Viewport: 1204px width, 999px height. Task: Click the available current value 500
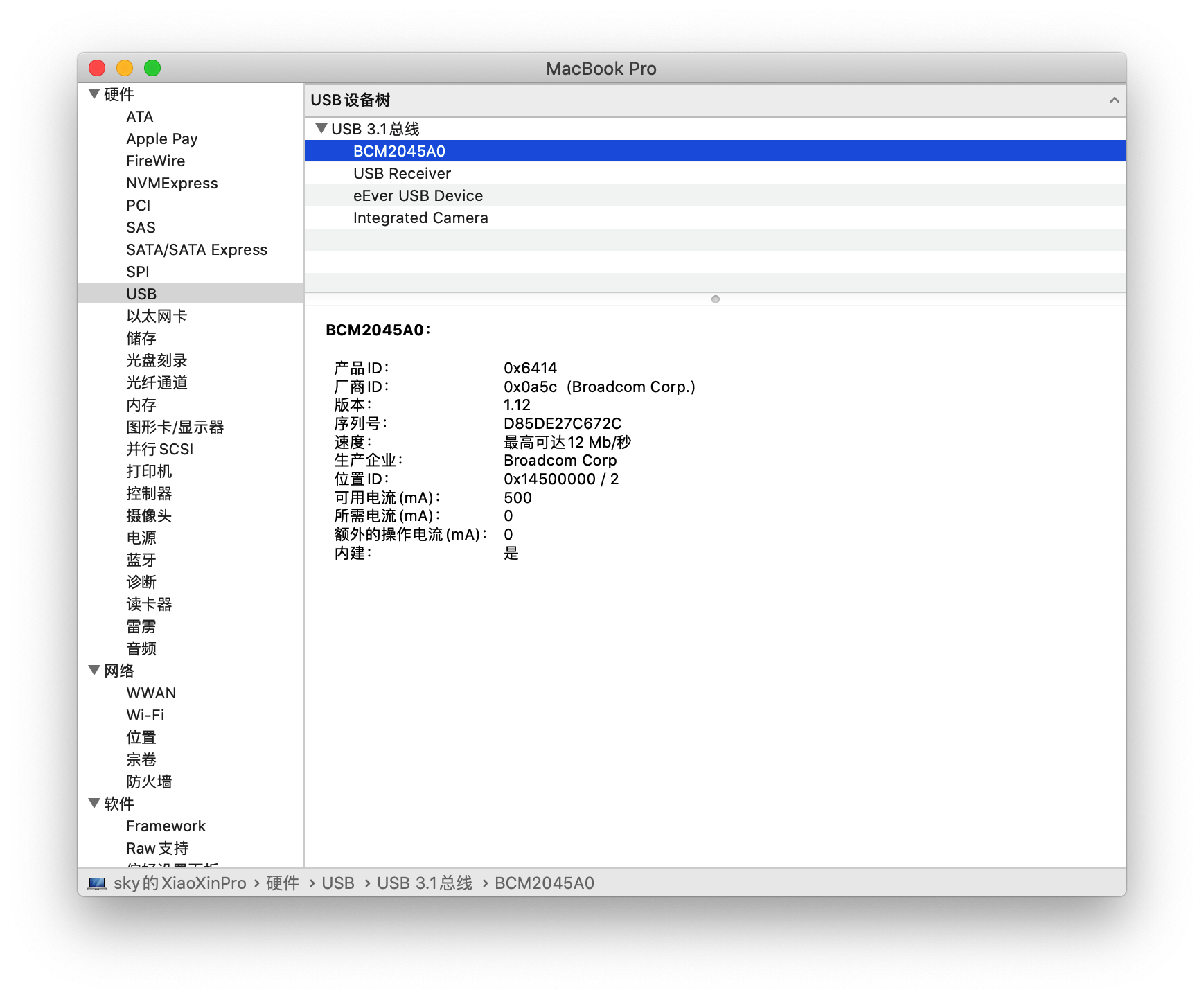tap(517, 497)
